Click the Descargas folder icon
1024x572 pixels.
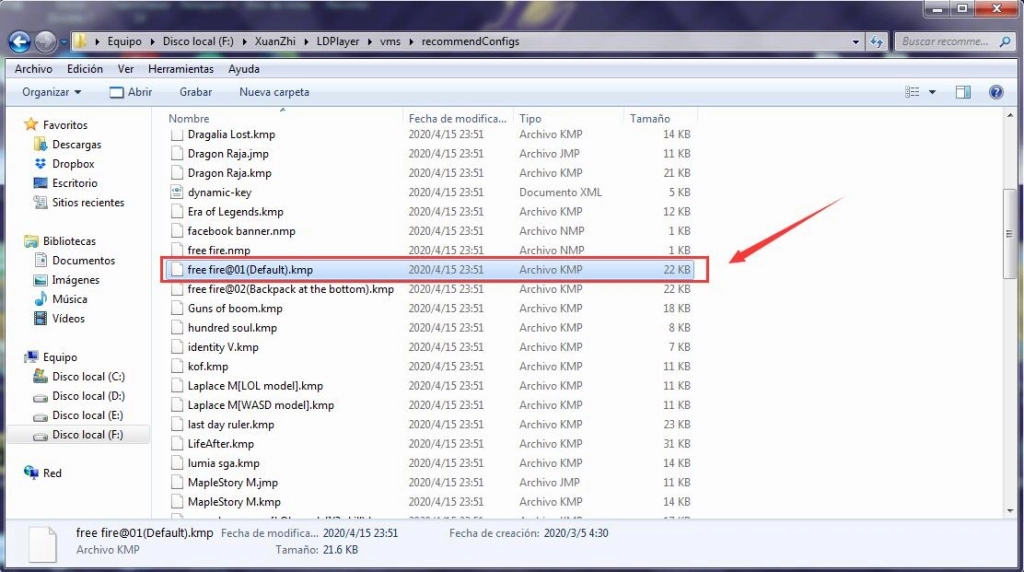(40, 144)
